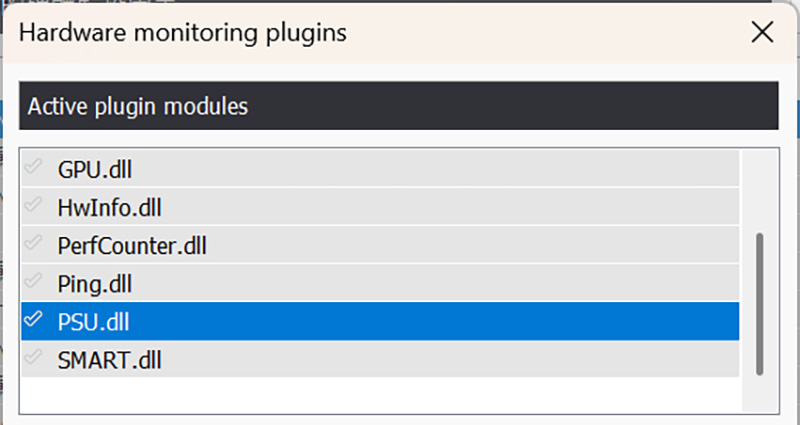This screenshot has height=425, width=800.
Task: Toggle the checkmark next to GPU.dll
Action: coord(33,166)
